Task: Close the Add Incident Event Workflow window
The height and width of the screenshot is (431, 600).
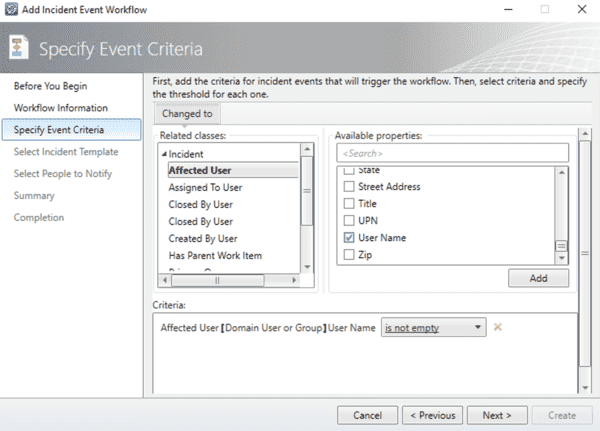Action: (x=582, y=9)
